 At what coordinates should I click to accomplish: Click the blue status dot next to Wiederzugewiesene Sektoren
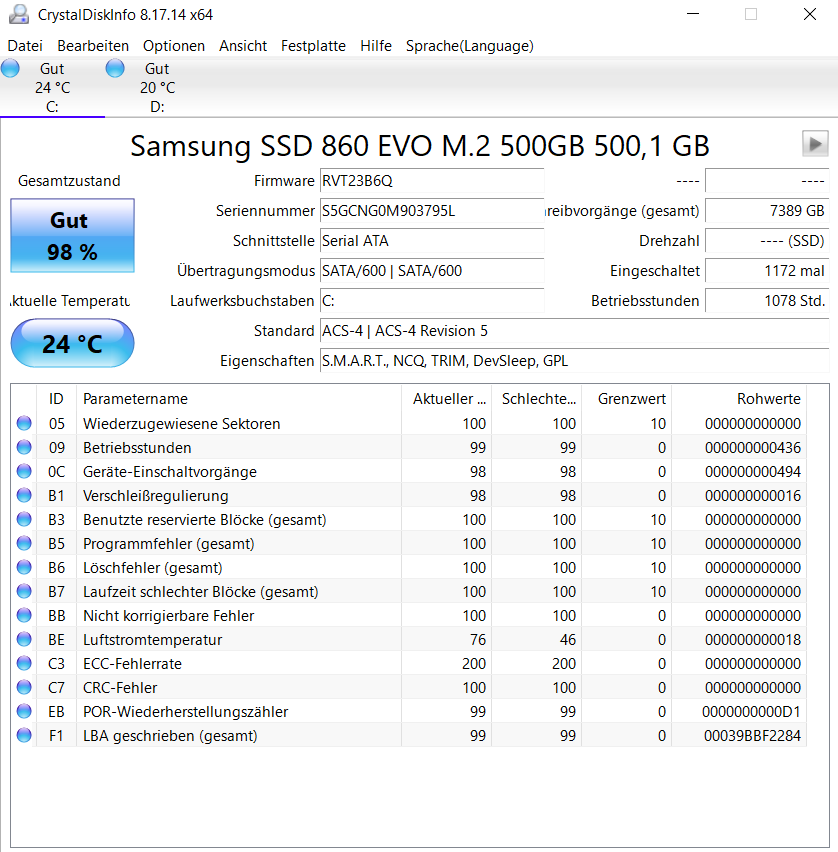tap(23, 423)
